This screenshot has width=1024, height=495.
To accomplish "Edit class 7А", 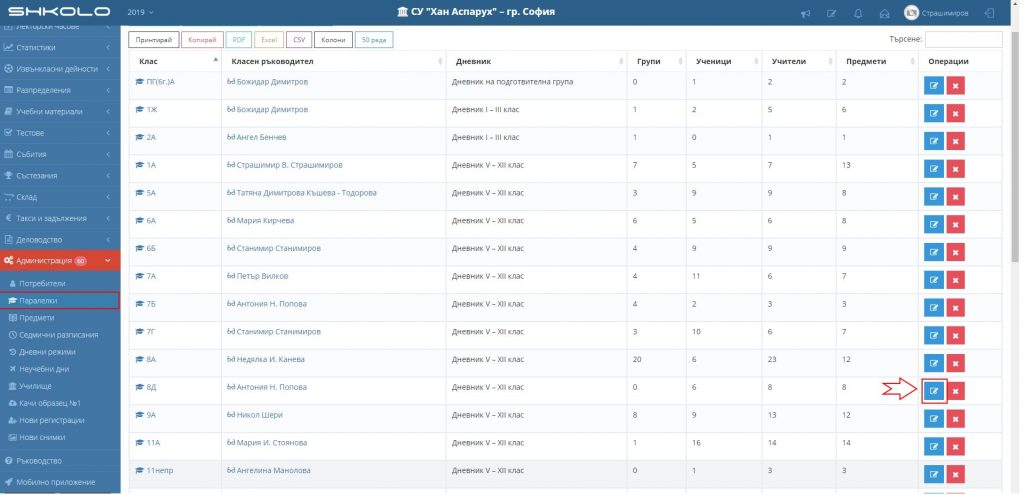I will pyautogui.click(x=934, y=280).
